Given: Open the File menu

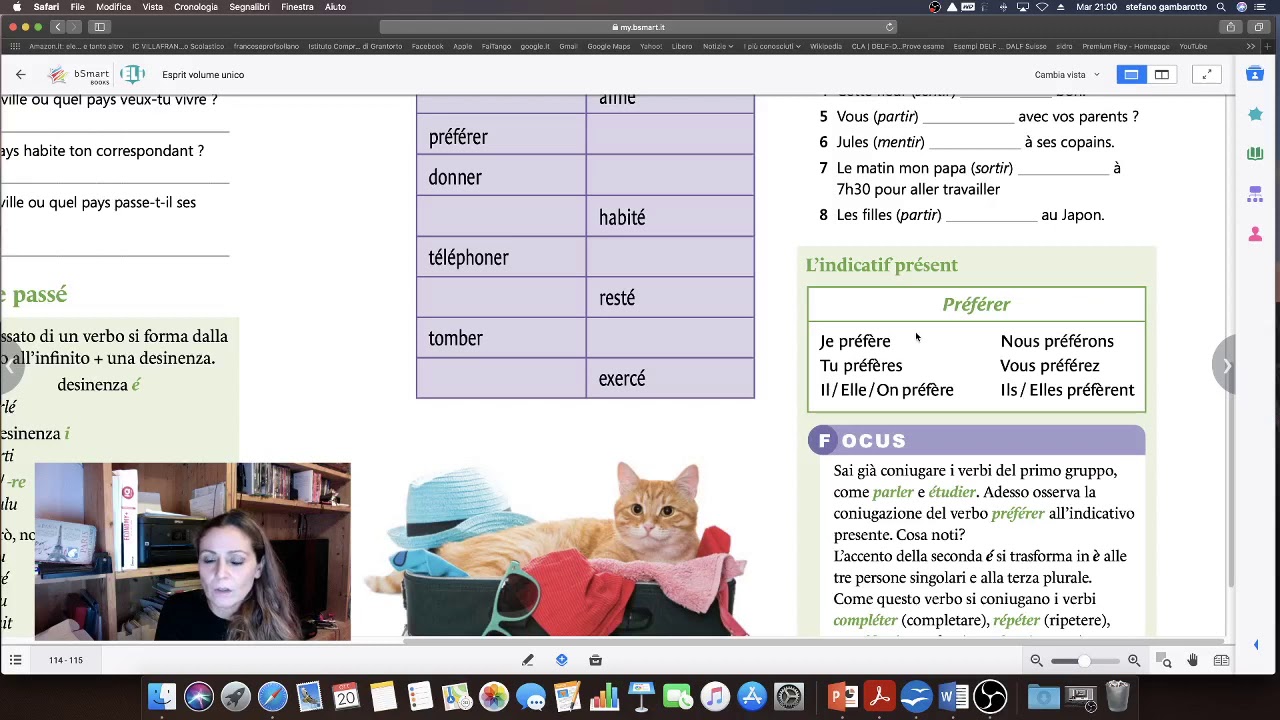Looking at the screenshot, I should 77,7.
